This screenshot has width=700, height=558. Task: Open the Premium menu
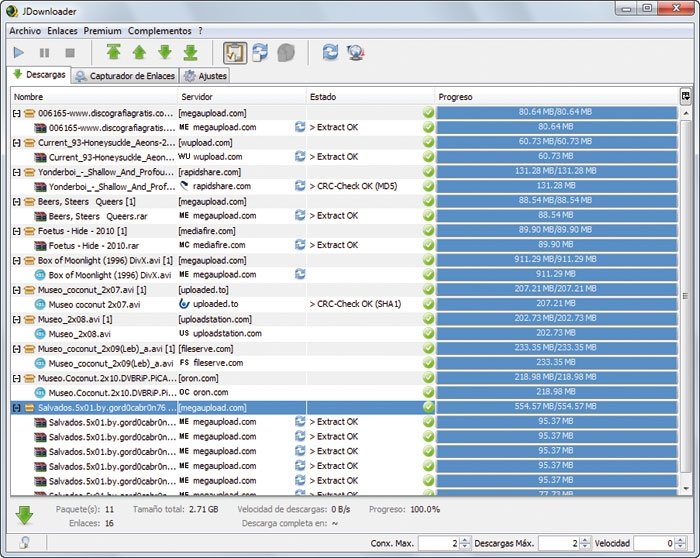click(x=102, y=31)
